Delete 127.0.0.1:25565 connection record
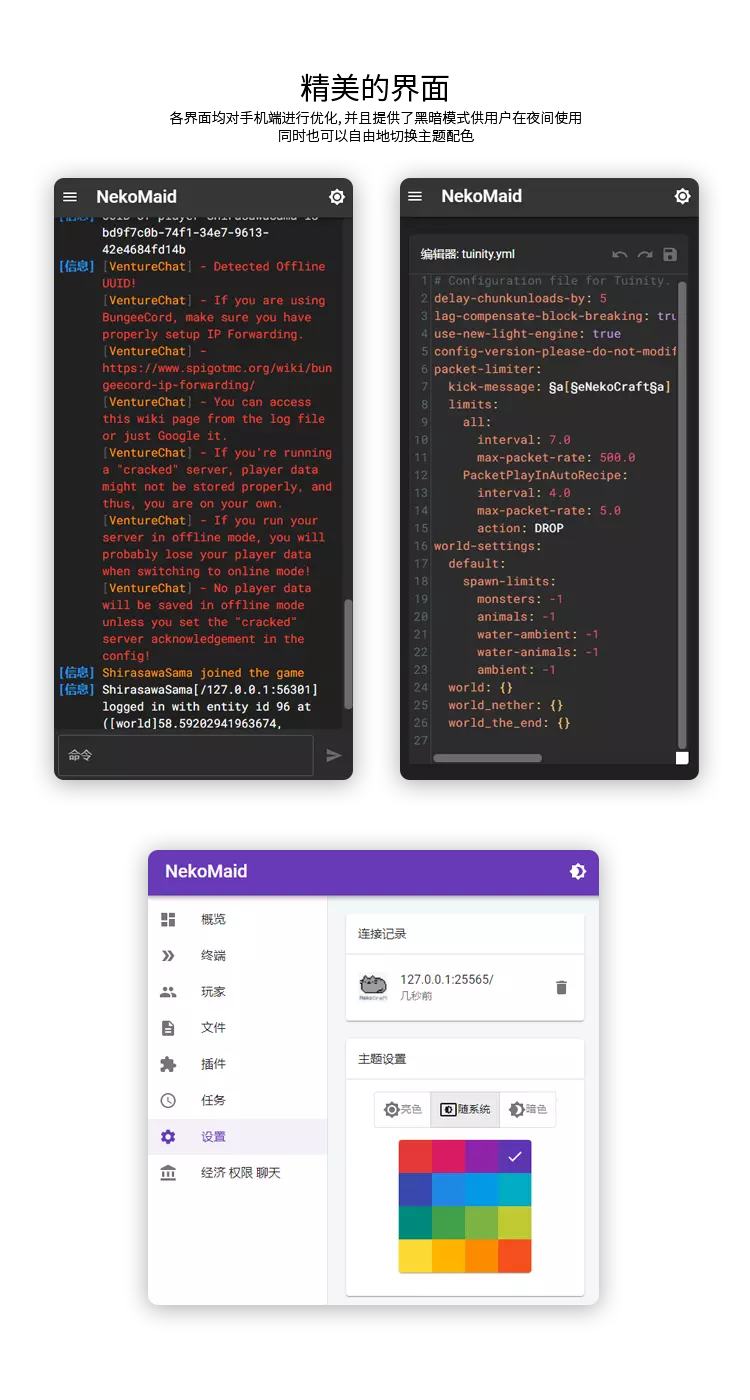 coord(561,988)
